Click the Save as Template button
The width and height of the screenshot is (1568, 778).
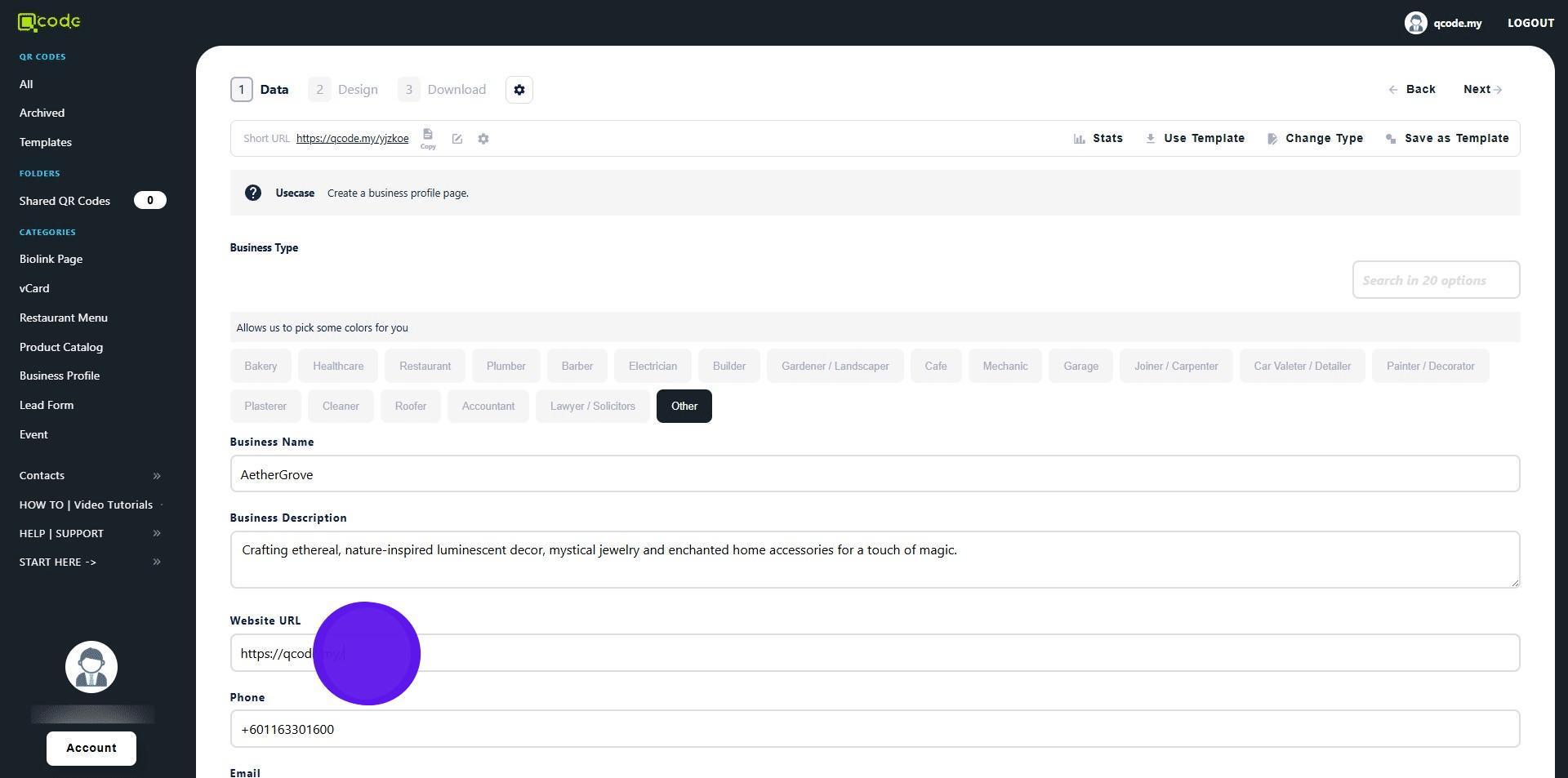tap(1447, 139)
